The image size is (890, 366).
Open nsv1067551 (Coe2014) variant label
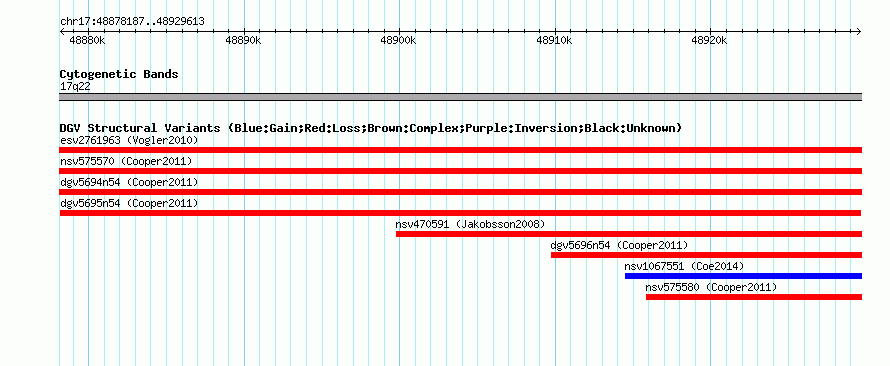(x=684, y=266)
